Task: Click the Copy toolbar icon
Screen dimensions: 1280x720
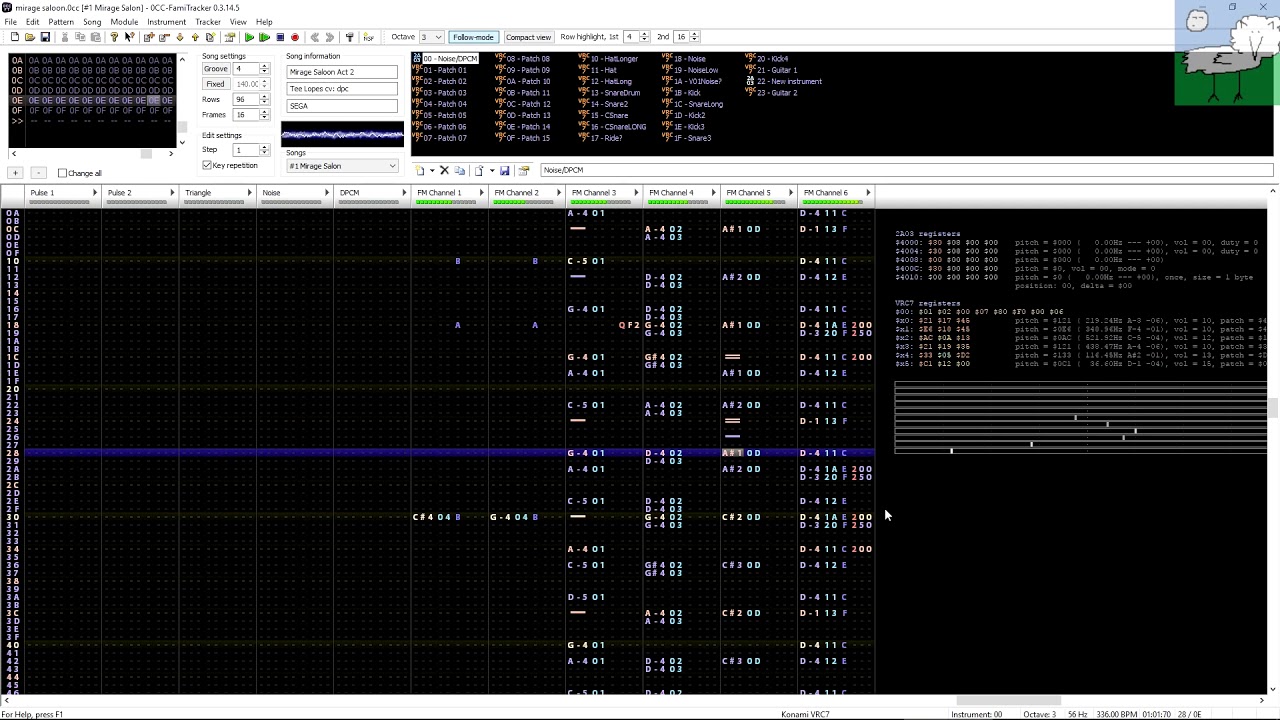Action: [x=80, y=37]
